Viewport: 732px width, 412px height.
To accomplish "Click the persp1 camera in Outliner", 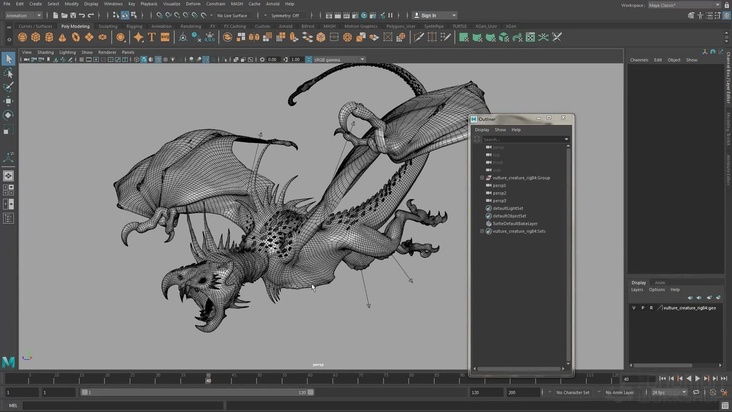I will 499,185.
